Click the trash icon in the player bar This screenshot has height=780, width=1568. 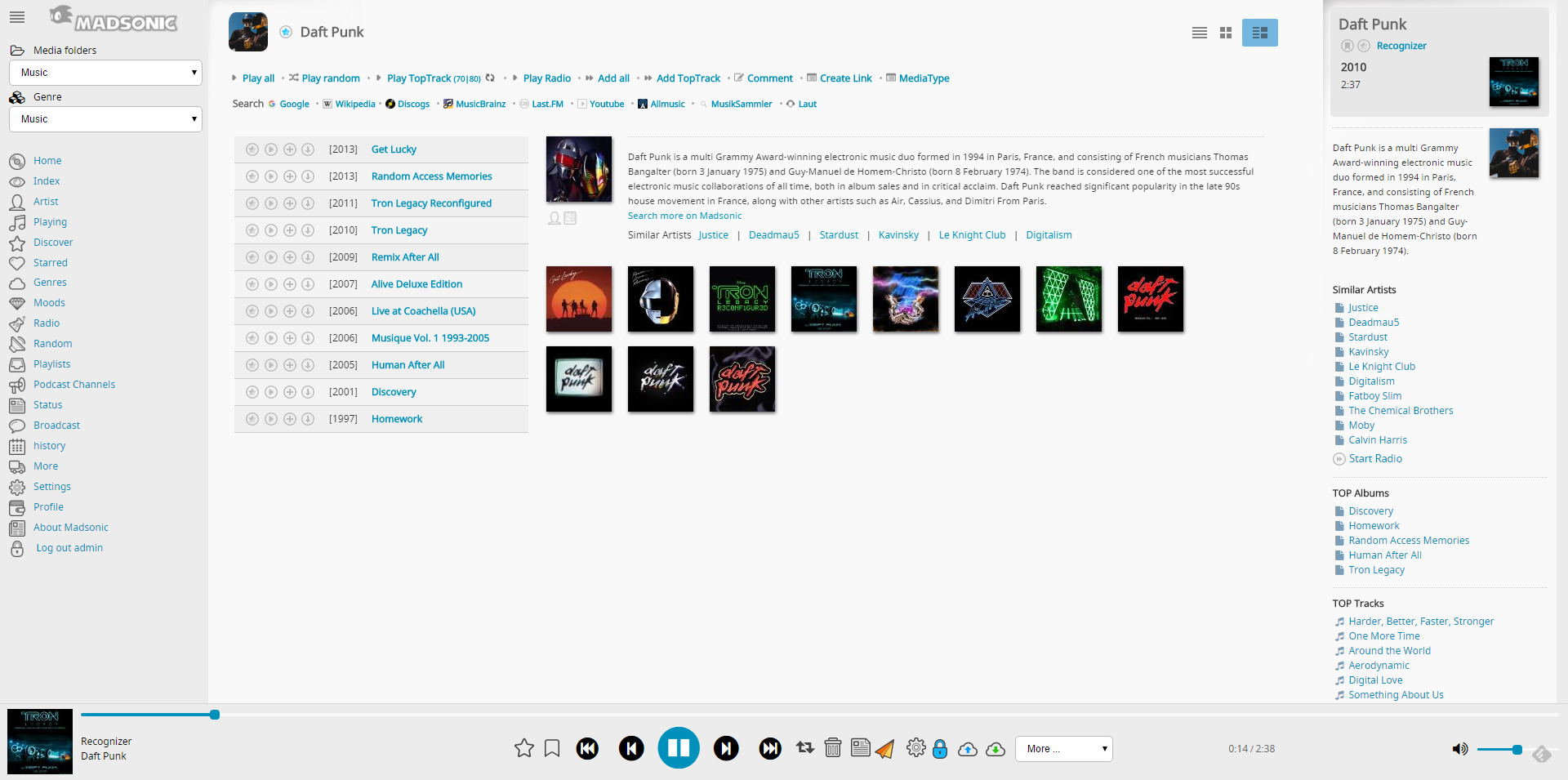tap(832, 748)
